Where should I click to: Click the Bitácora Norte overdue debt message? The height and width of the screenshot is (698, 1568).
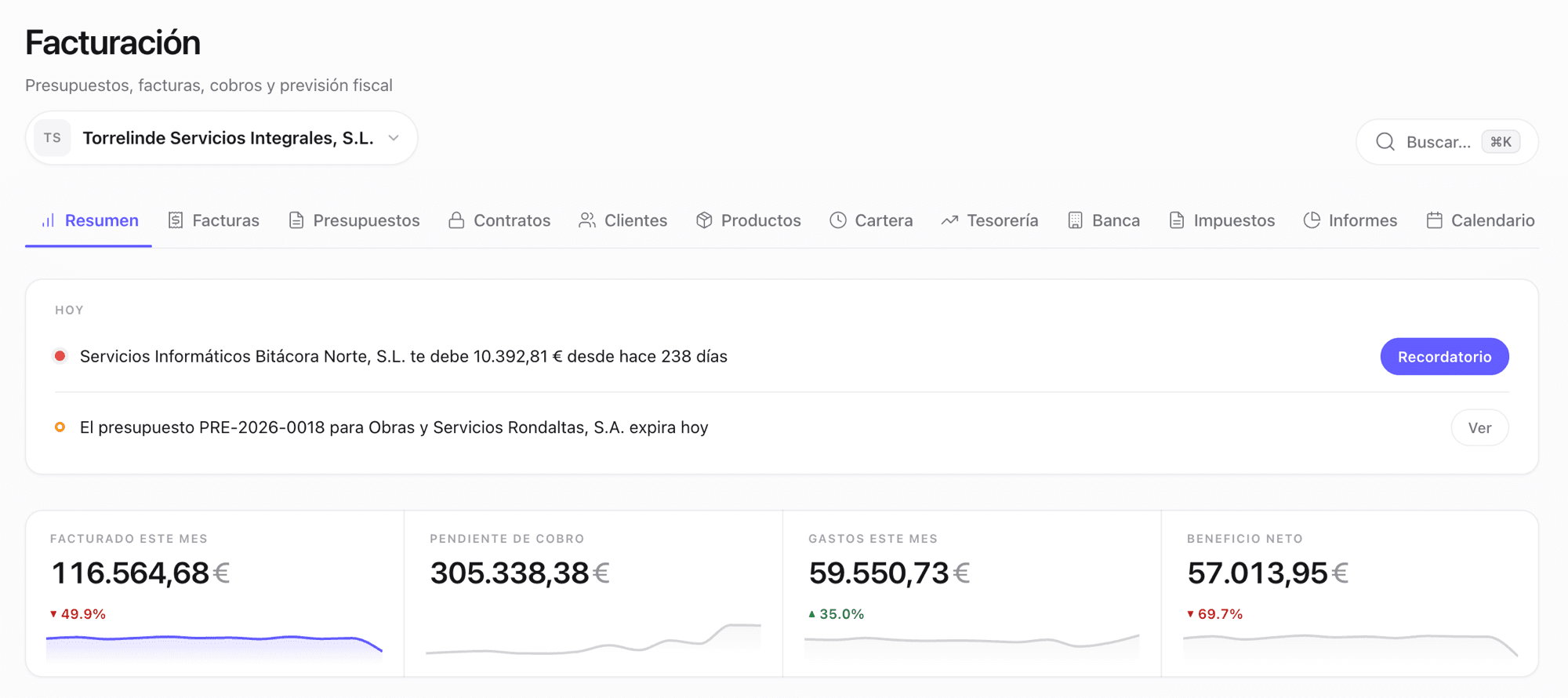click(404, 357)
